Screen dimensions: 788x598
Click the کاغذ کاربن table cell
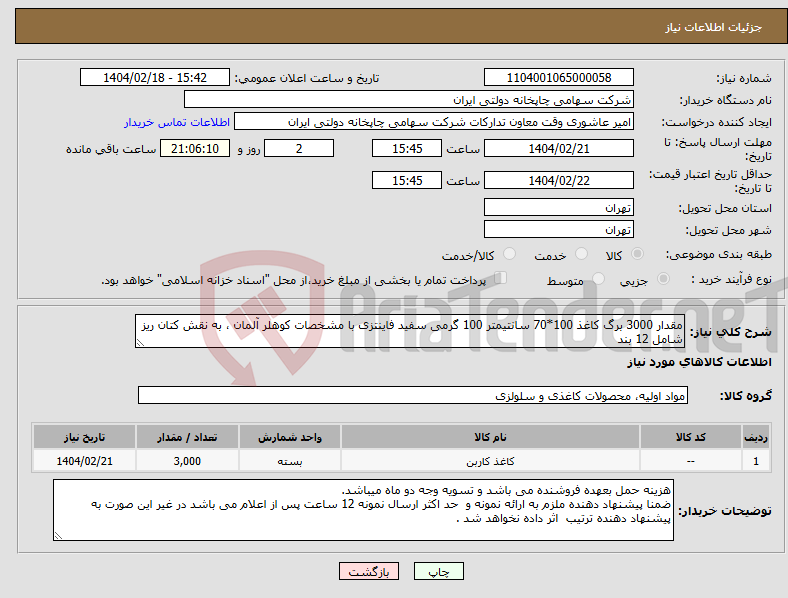(490, 461)
